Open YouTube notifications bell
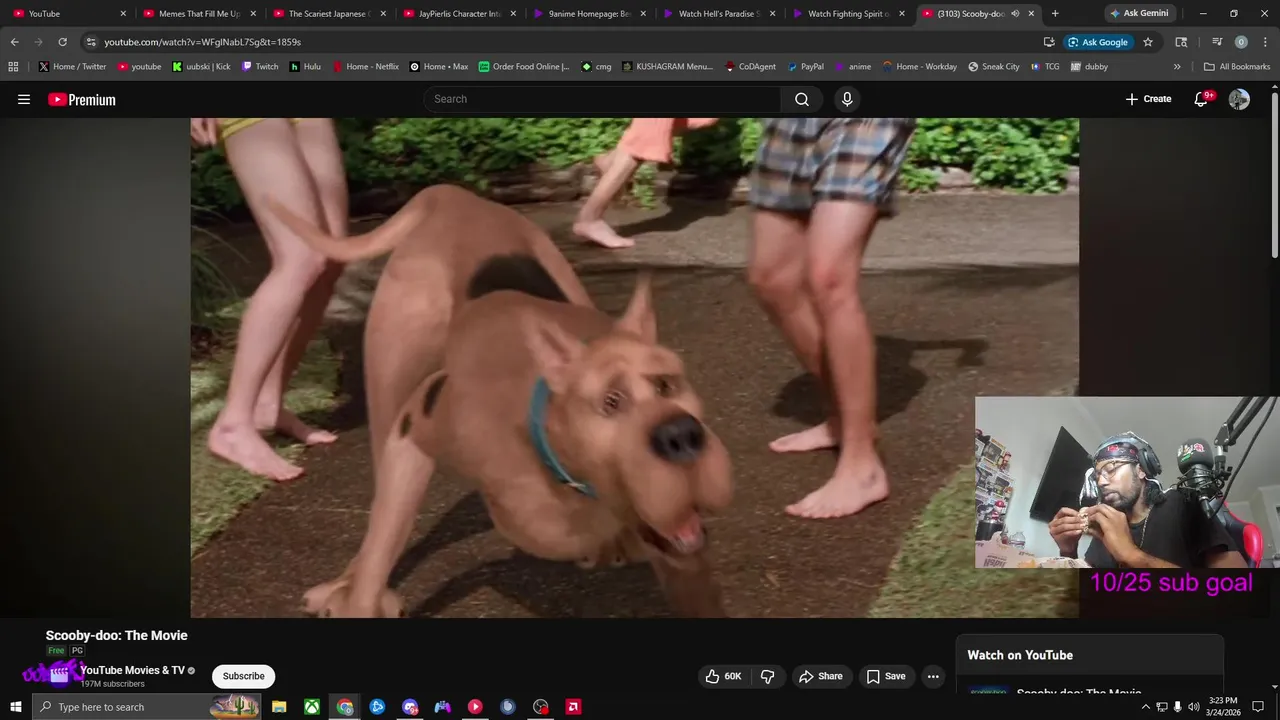 pyautogui.click(x=1202, y=99)
